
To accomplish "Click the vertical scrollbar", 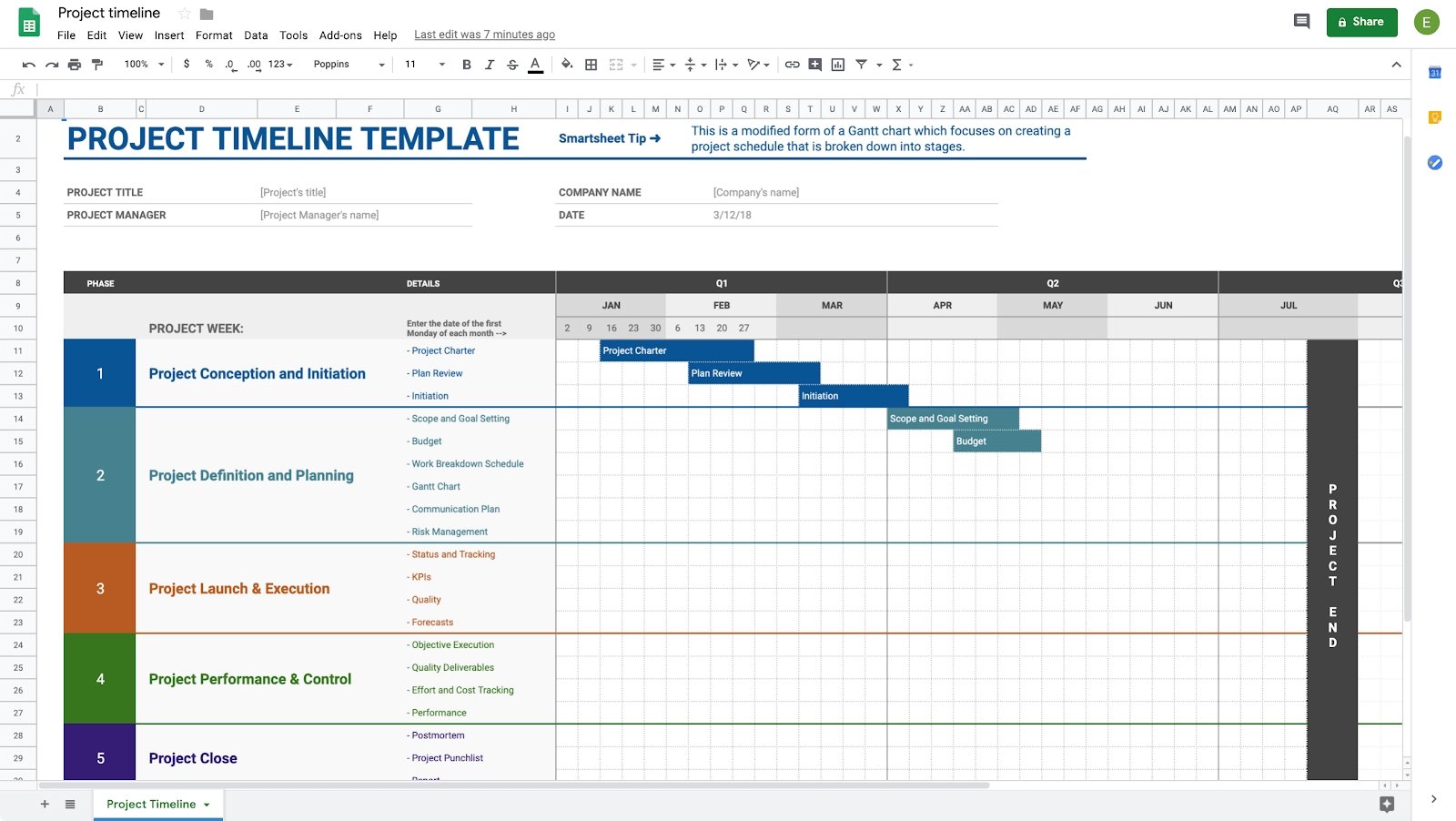I will (x=1407, y=378).
